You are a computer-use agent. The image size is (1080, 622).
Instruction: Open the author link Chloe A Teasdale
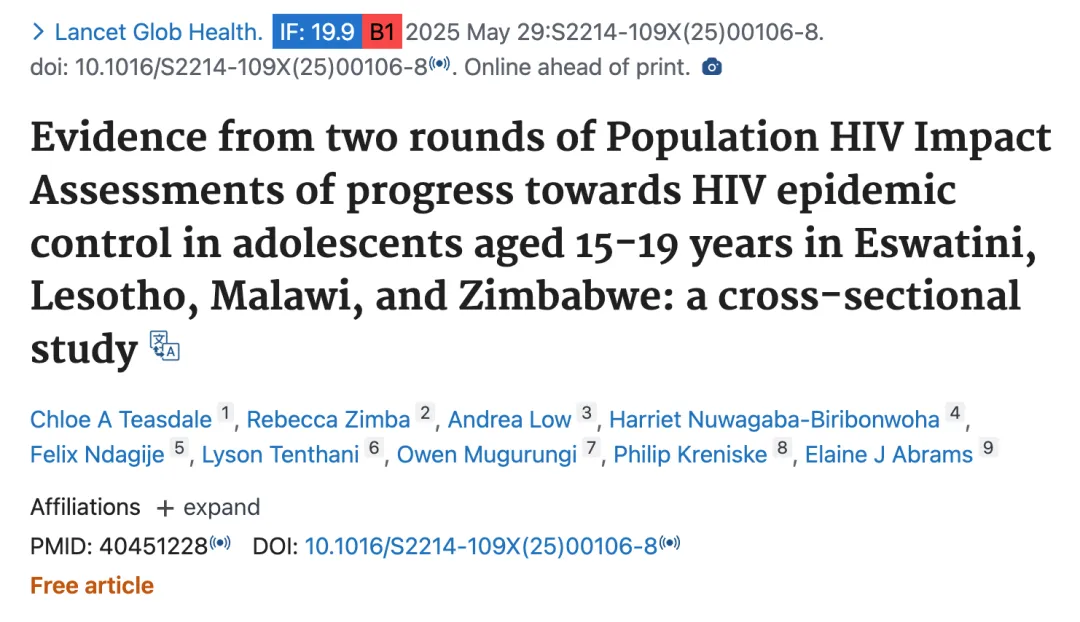click(x=121, y=419)
